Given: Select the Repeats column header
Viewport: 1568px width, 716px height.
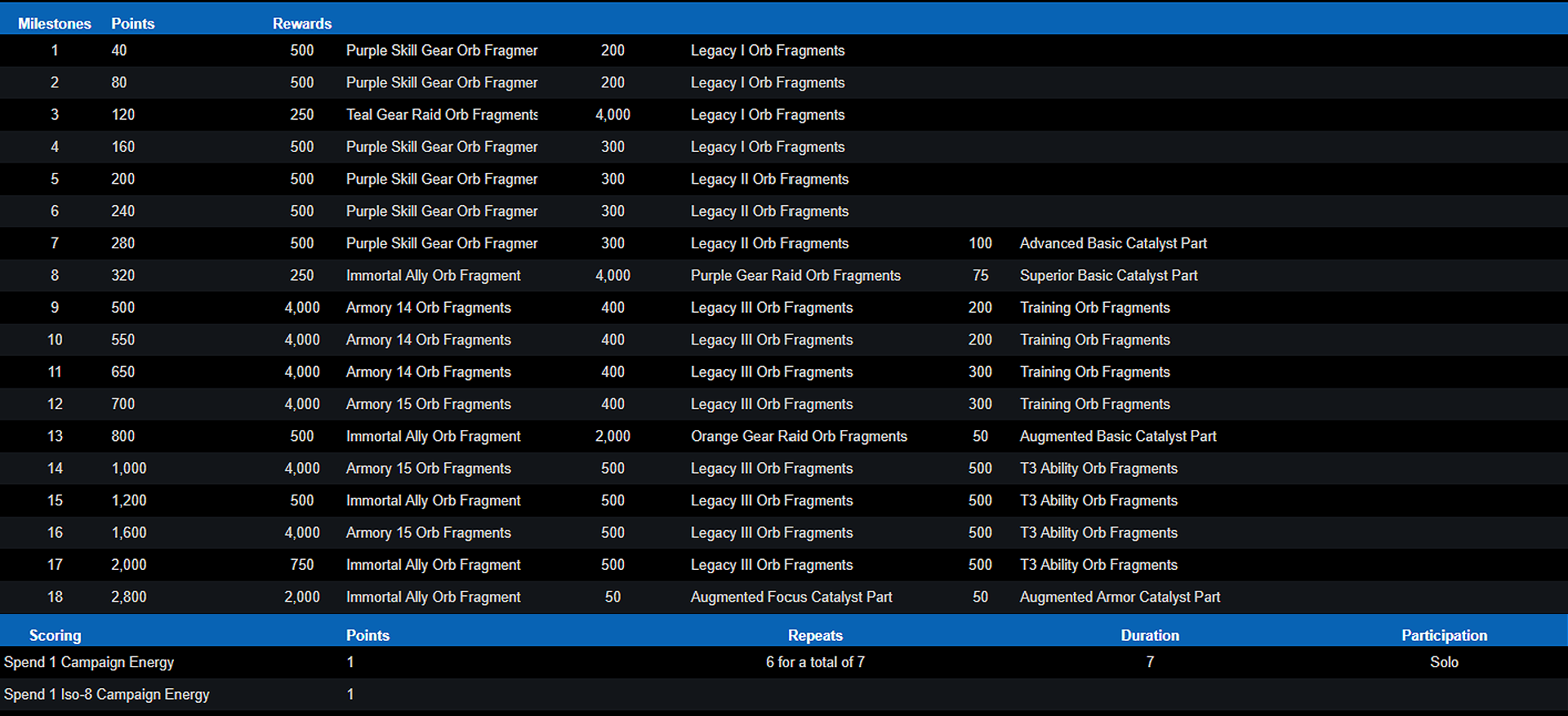Looking at the screenshot, I should (814, 635).
